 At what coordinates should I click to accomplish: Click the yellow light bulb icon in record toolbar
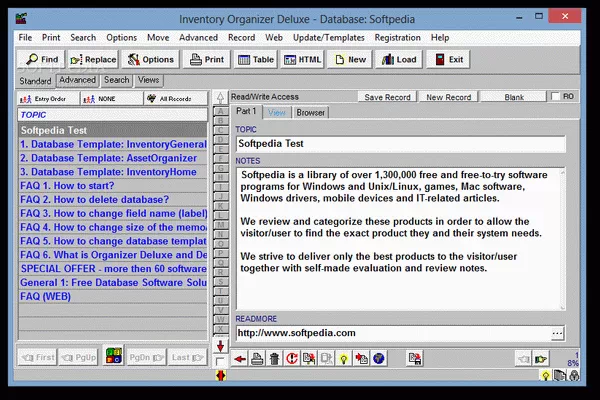pyautogui.click(x=344, y=359)
